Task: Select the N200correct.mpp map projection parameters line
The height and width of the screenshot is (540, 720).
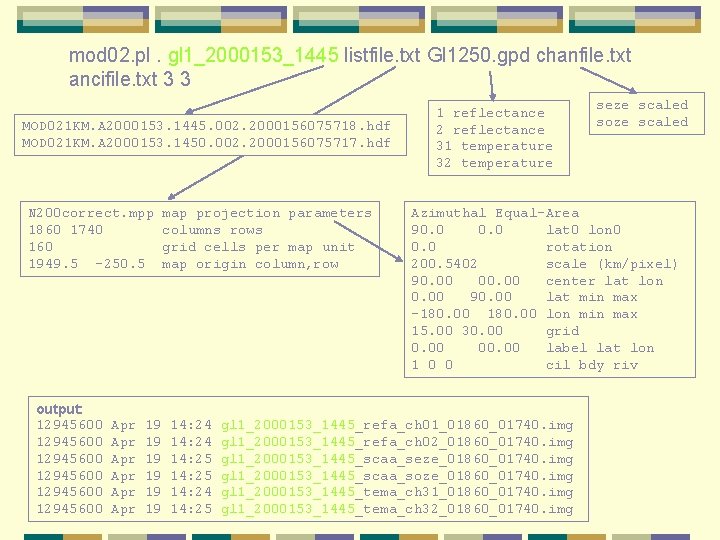Action: point(200,214)
